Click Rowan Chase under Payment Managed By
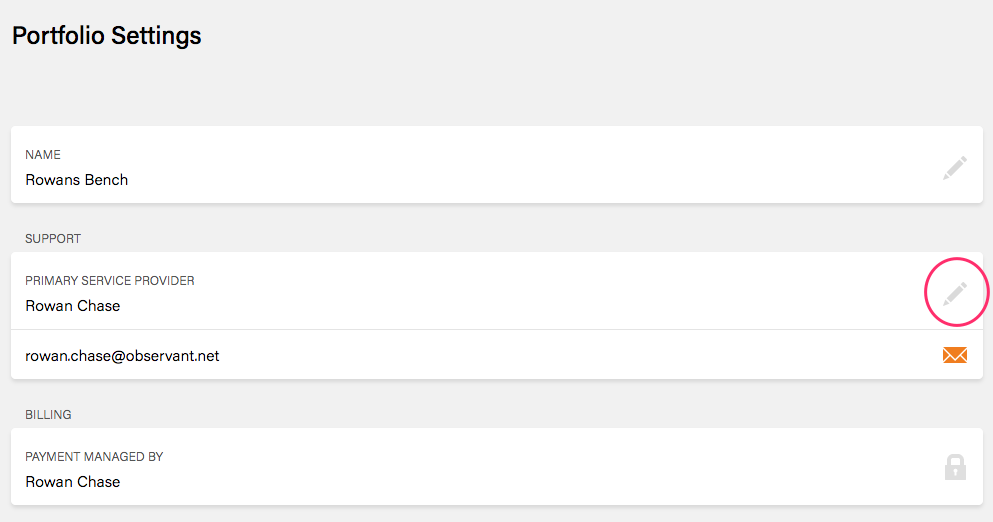 tap(73, 482)
